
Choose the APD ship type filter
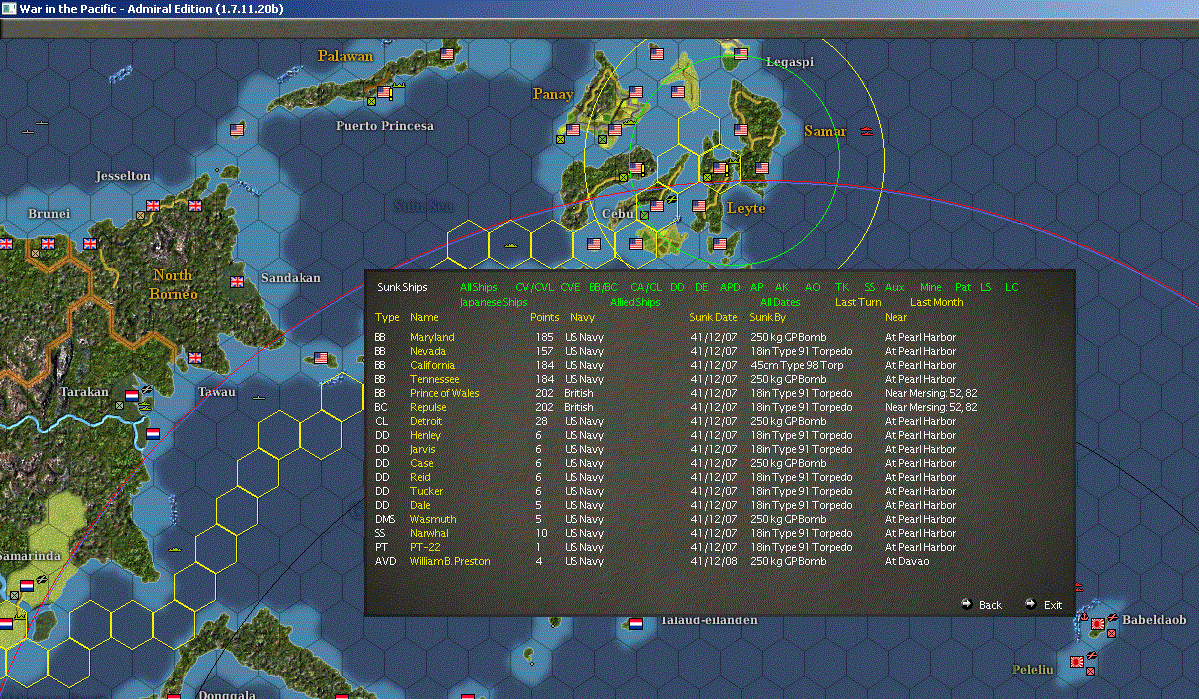coord(730,288)
